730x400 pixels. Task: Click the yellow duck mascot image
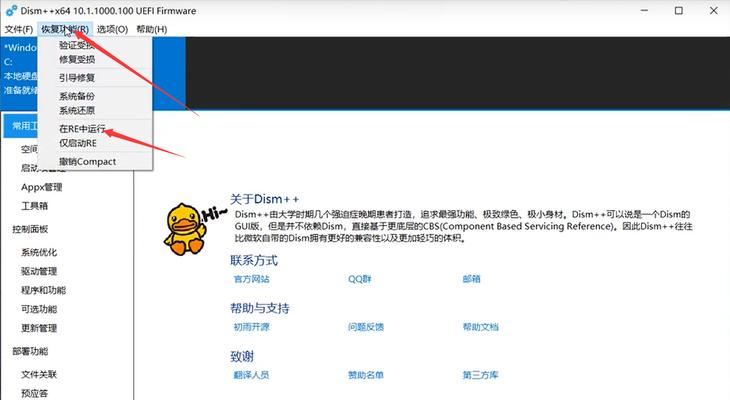(185, 229)
